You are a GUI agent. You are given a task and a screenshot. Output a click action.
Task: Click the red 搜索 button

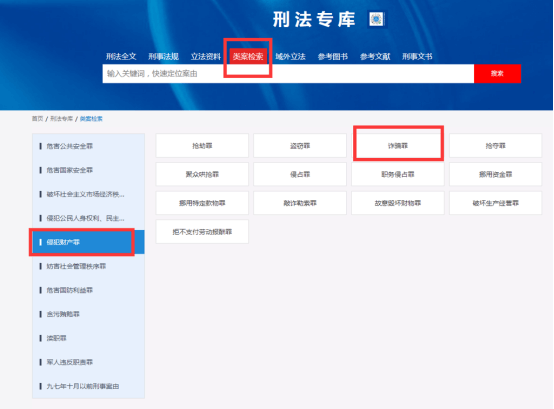497,73
